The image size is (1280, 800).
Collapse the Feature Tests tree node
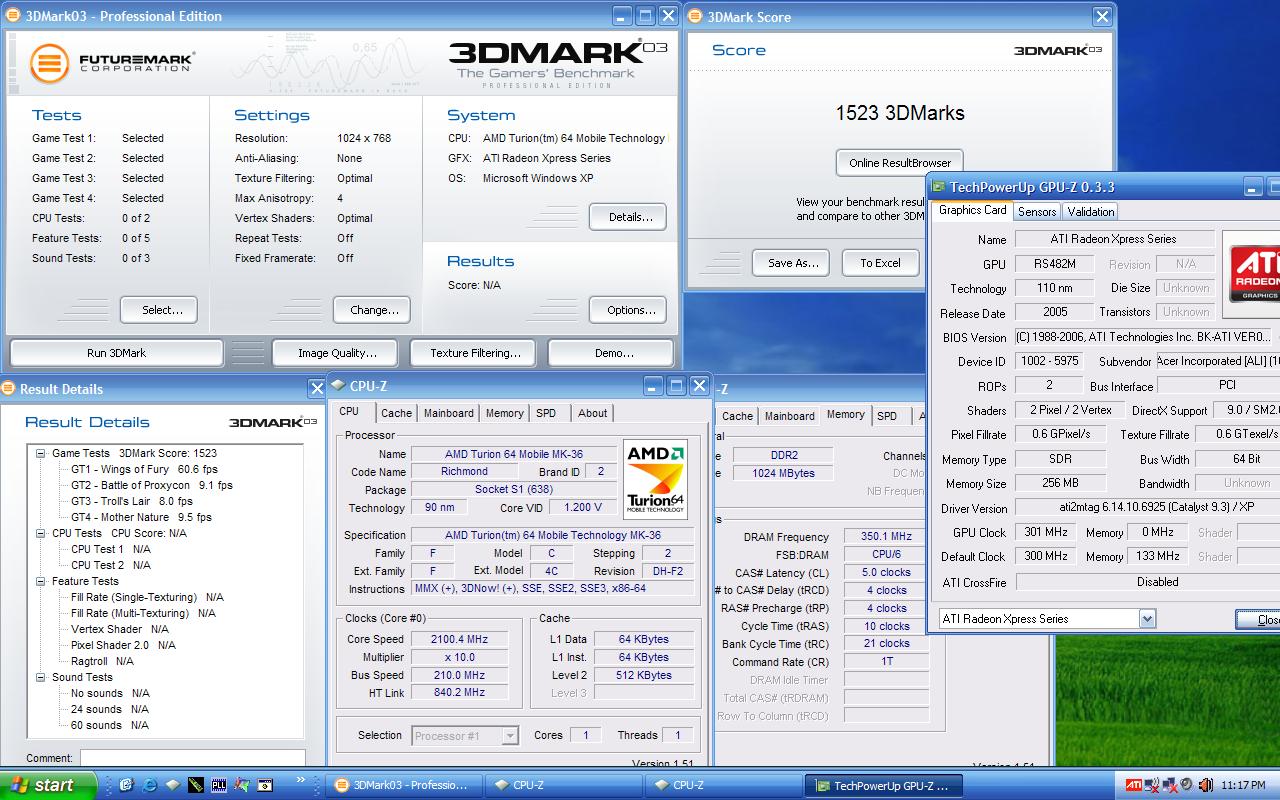tap(41, 581)
